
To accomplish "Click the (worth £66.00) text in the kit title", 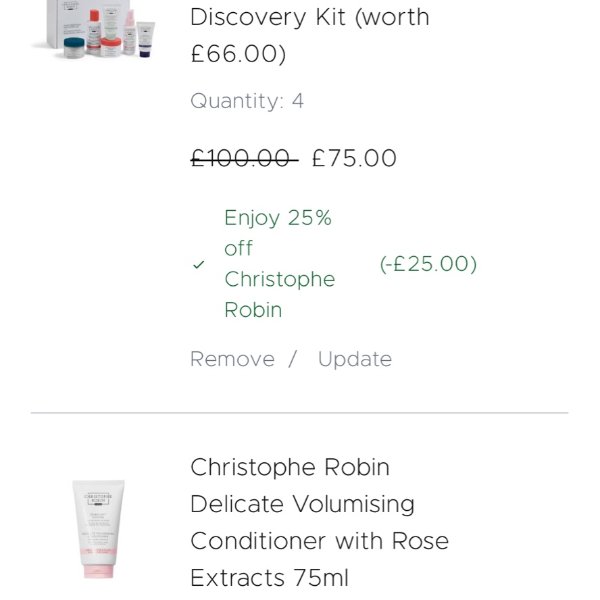I will click(238, 53).
